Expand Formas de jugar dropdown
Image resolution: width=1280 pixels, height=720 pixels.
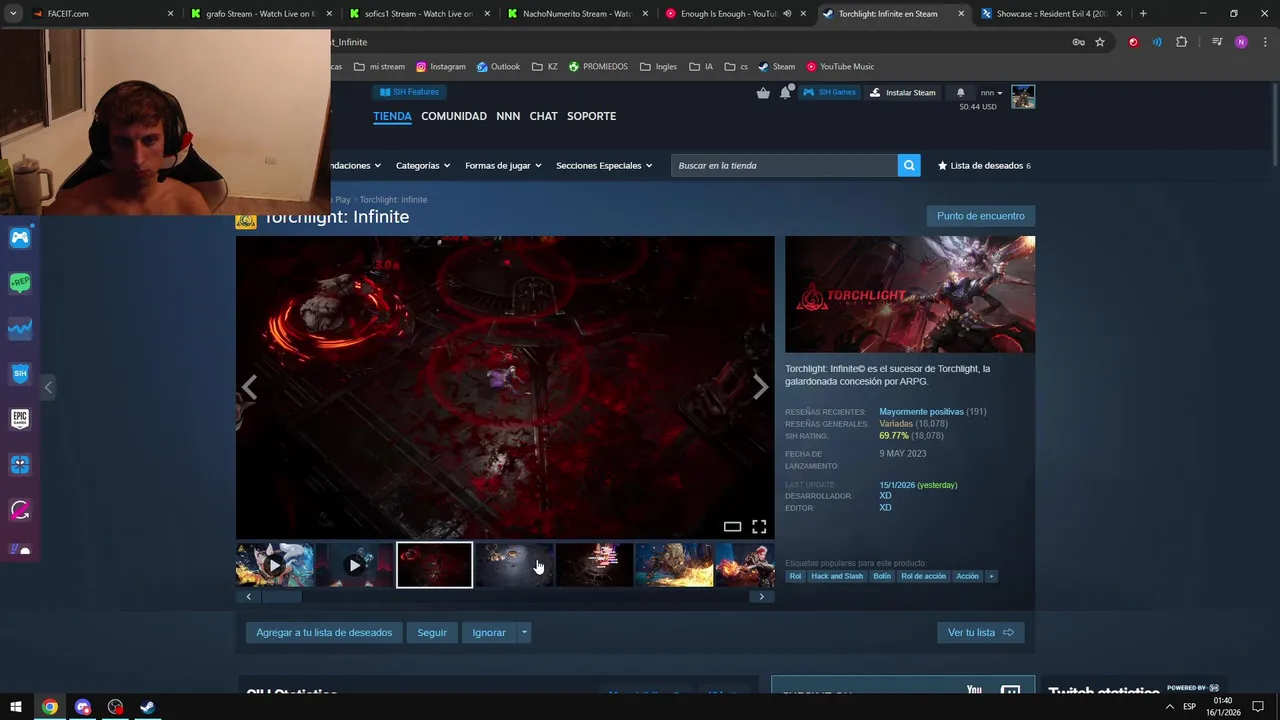503,166
